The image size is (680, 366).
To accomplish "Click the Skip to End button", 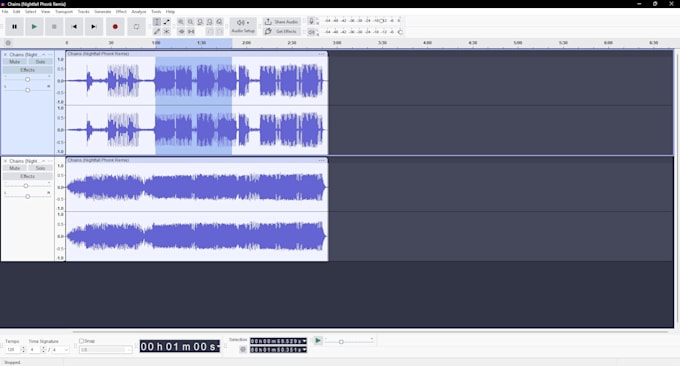I will 94,26.
